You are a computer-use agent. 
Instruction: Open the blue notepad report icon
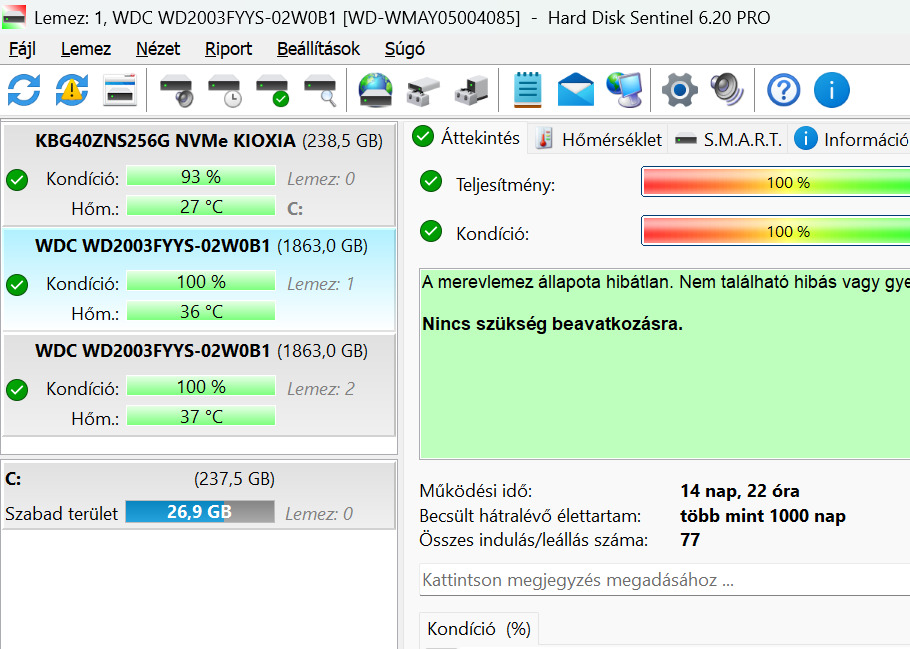528,90
